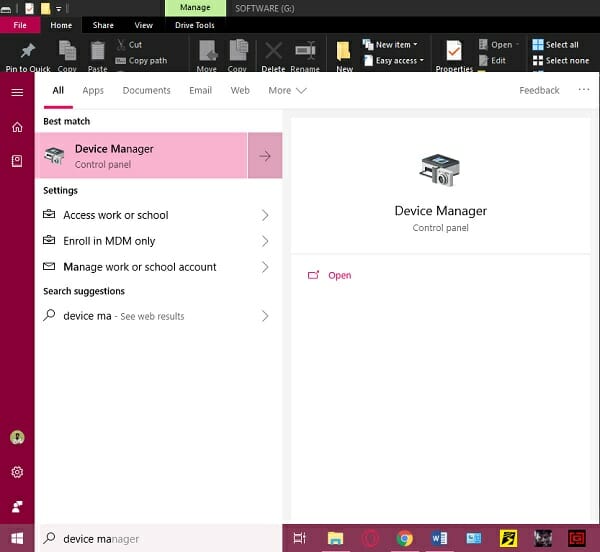Open the Notebook icon in search sidebar
The image size is (600, 552).
(17, 161)
